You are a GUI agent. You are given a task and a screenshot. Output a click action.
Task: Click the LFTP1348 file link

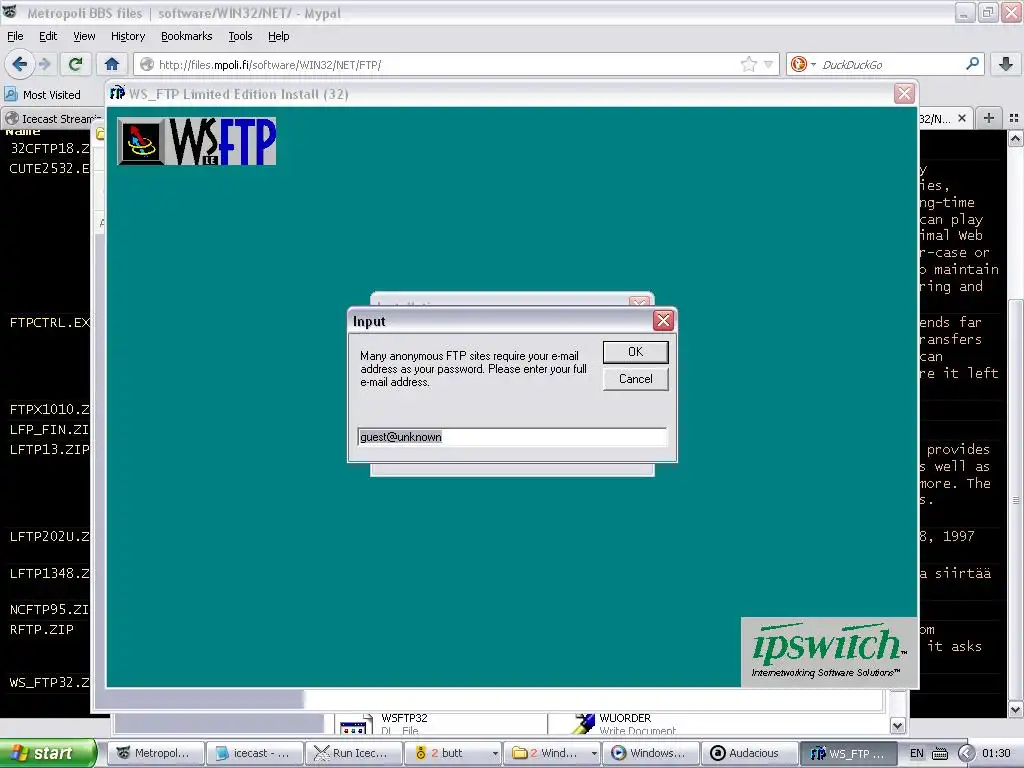tap(50, 573)
